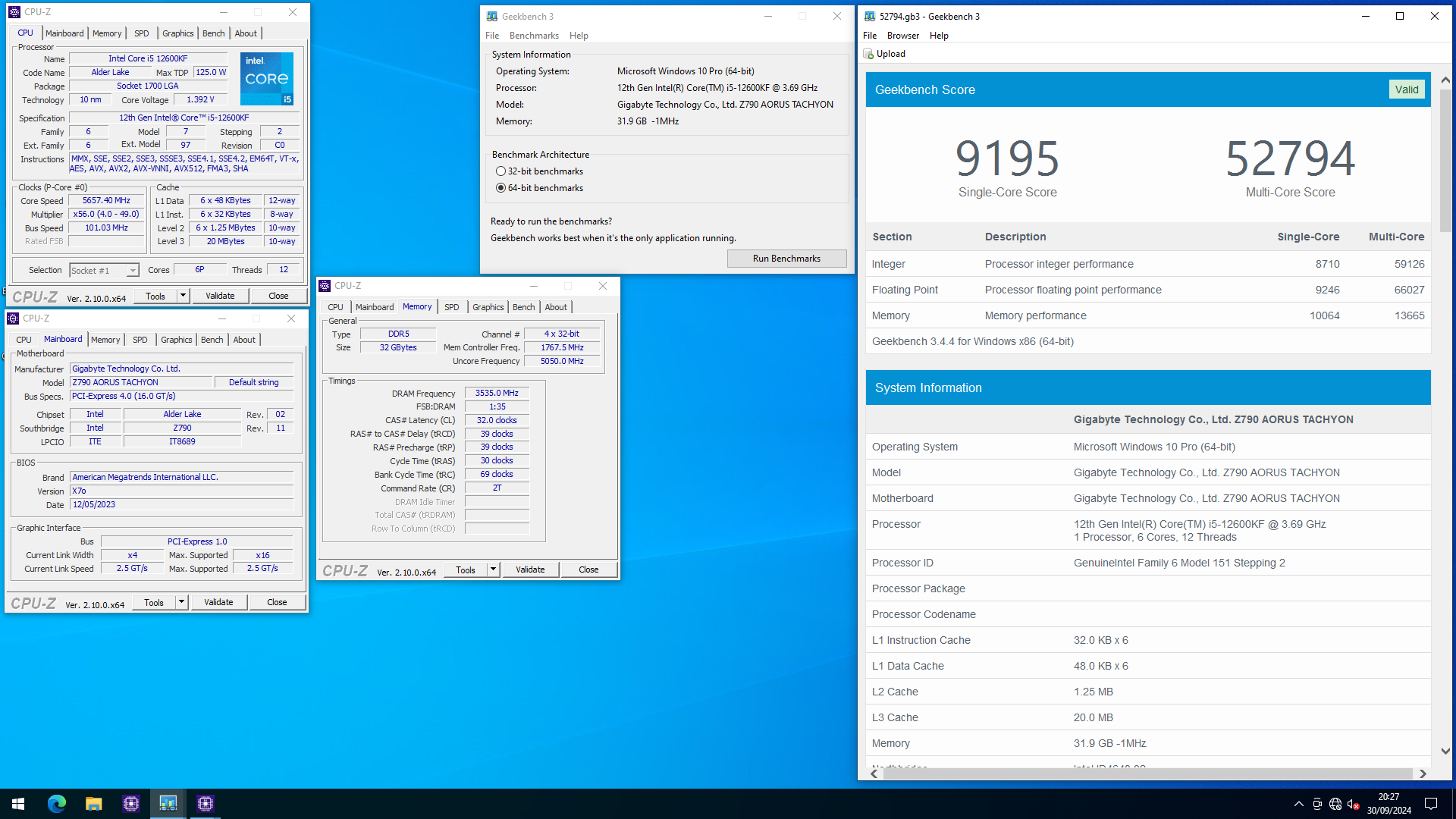This screenshot has height=819, width=1456.
Task: Click the Memory tab in the CPU window
Action: [107, 33]
